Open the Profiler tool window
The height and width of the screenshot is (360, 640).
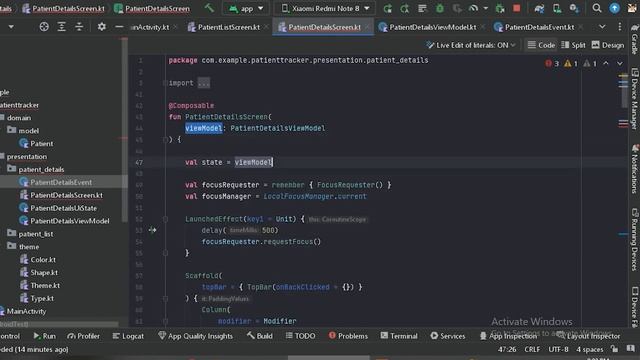pyautogui.click(x=83, y=336)
